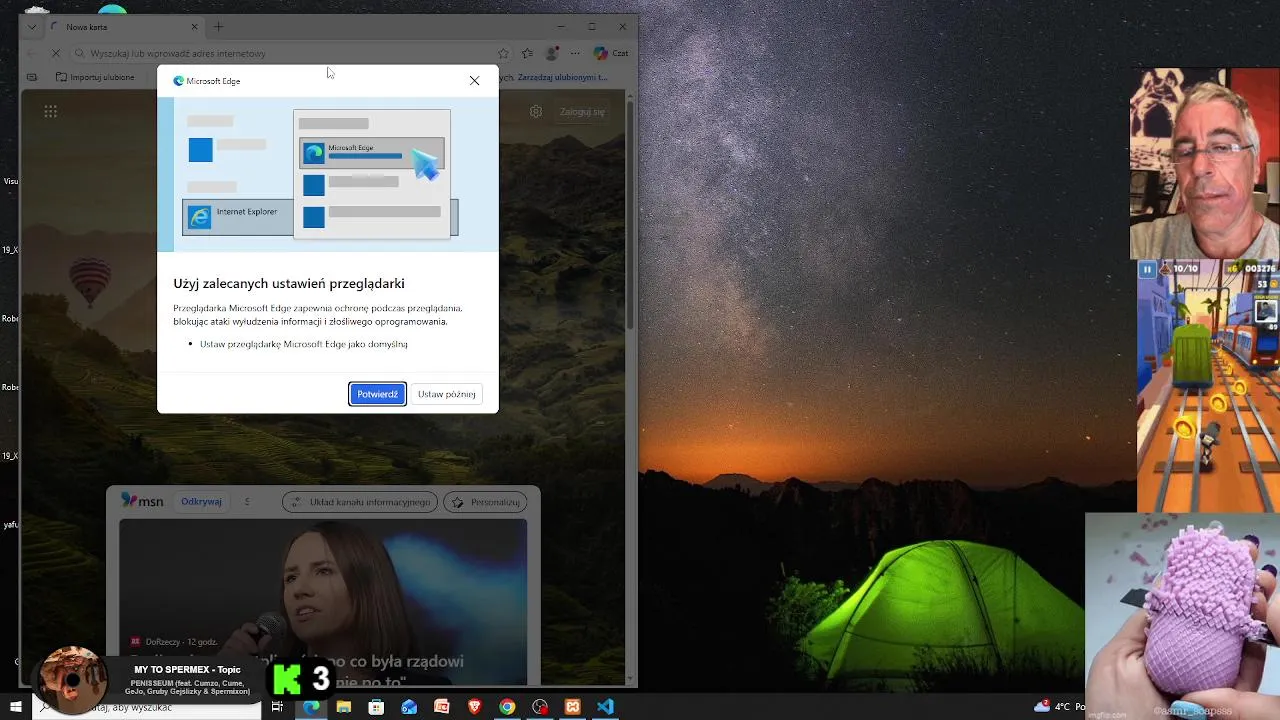Pause the Subway Surfers game video
1280x720 pixels.
[1147, 269]
